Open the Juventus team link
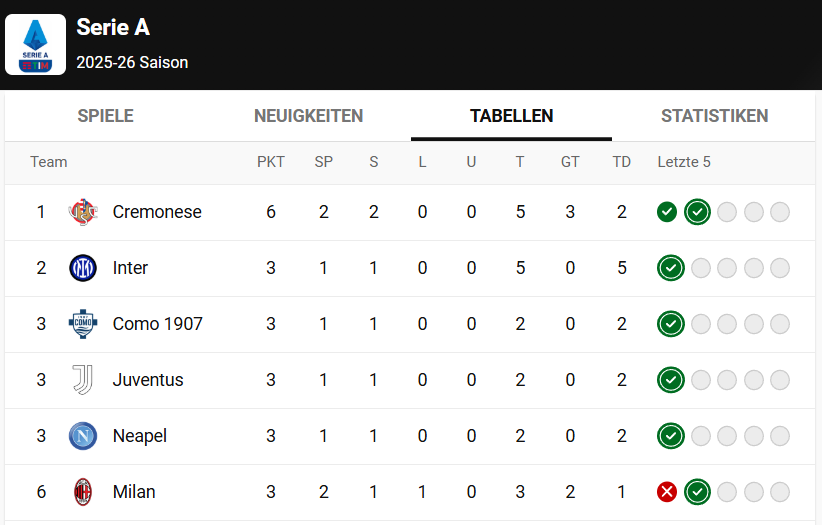Image resolution: width=822 pixels, height=525 pixels. tap(148, 380)
